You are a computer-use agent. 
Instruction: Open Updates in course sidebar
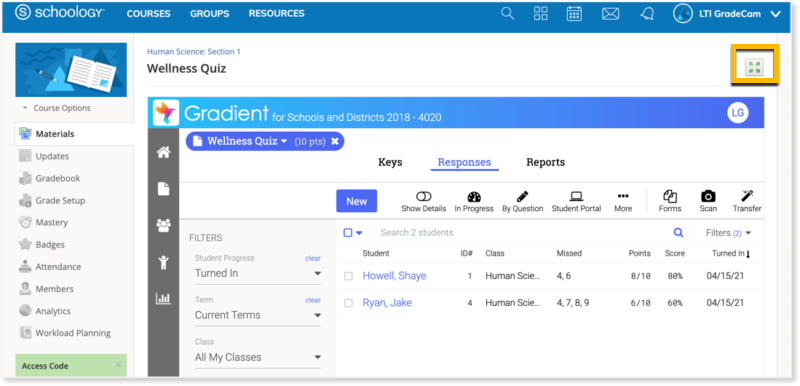pos(52,156)
